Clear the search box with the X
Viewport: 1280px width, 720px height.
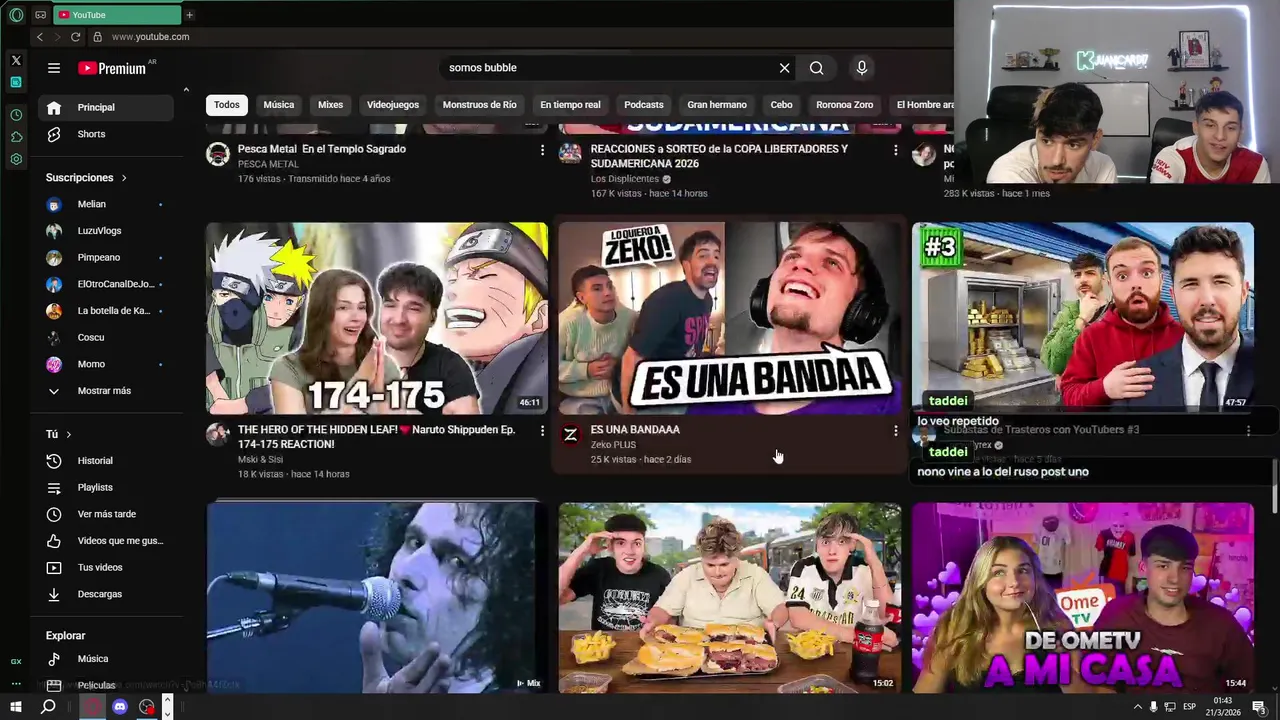[x=784, y=68]
